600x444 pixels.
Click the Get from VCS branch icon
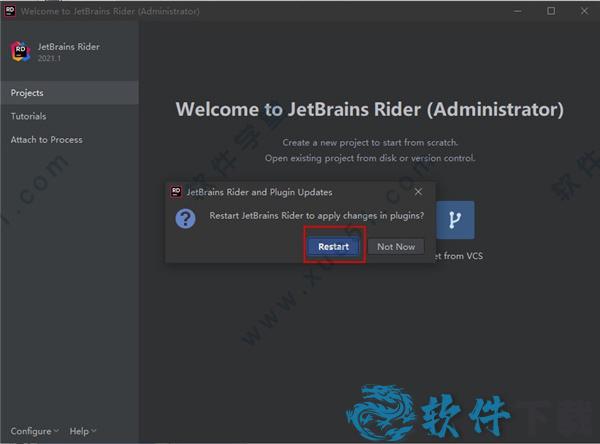tap(455, 219)
